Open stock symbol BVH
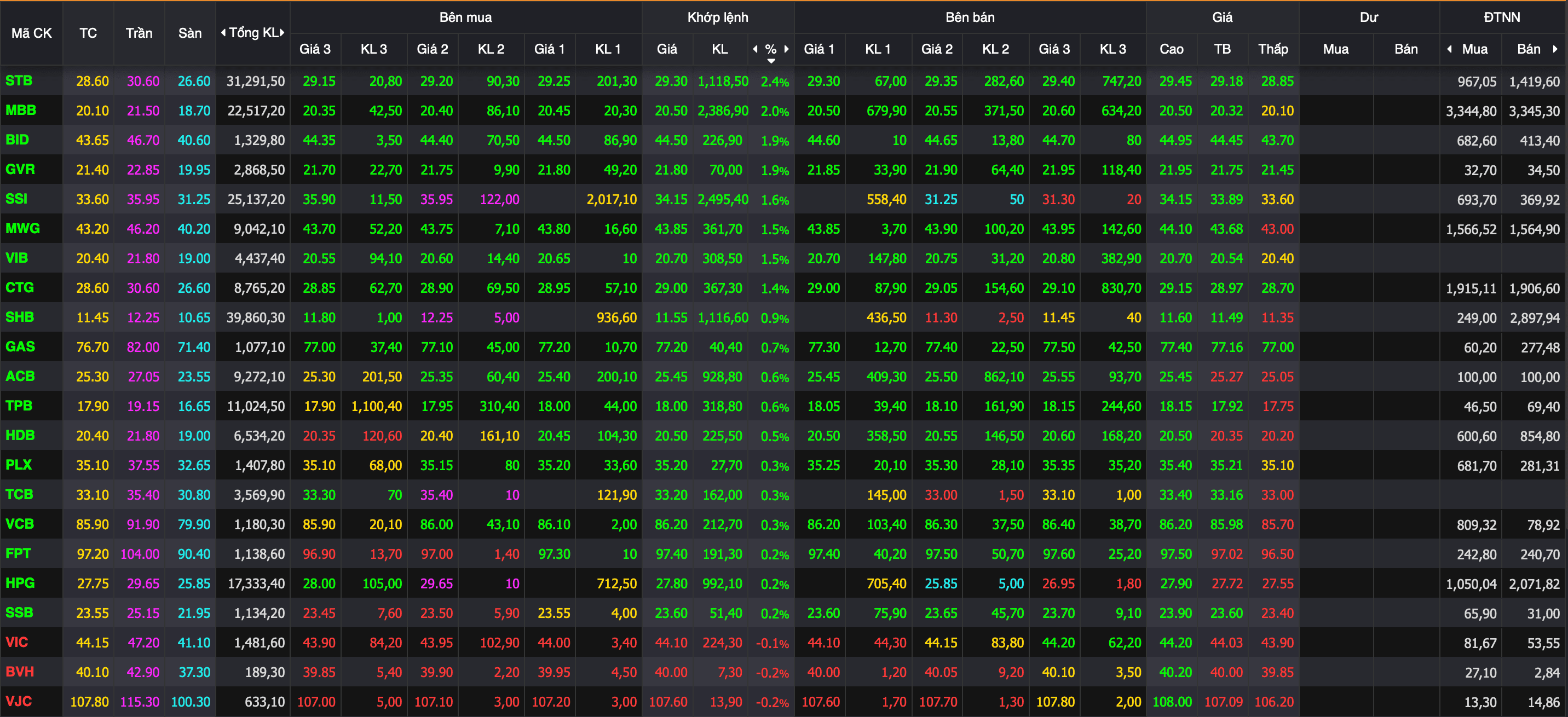Screen dimensions: 1568x717 click(x=20, y=672)
